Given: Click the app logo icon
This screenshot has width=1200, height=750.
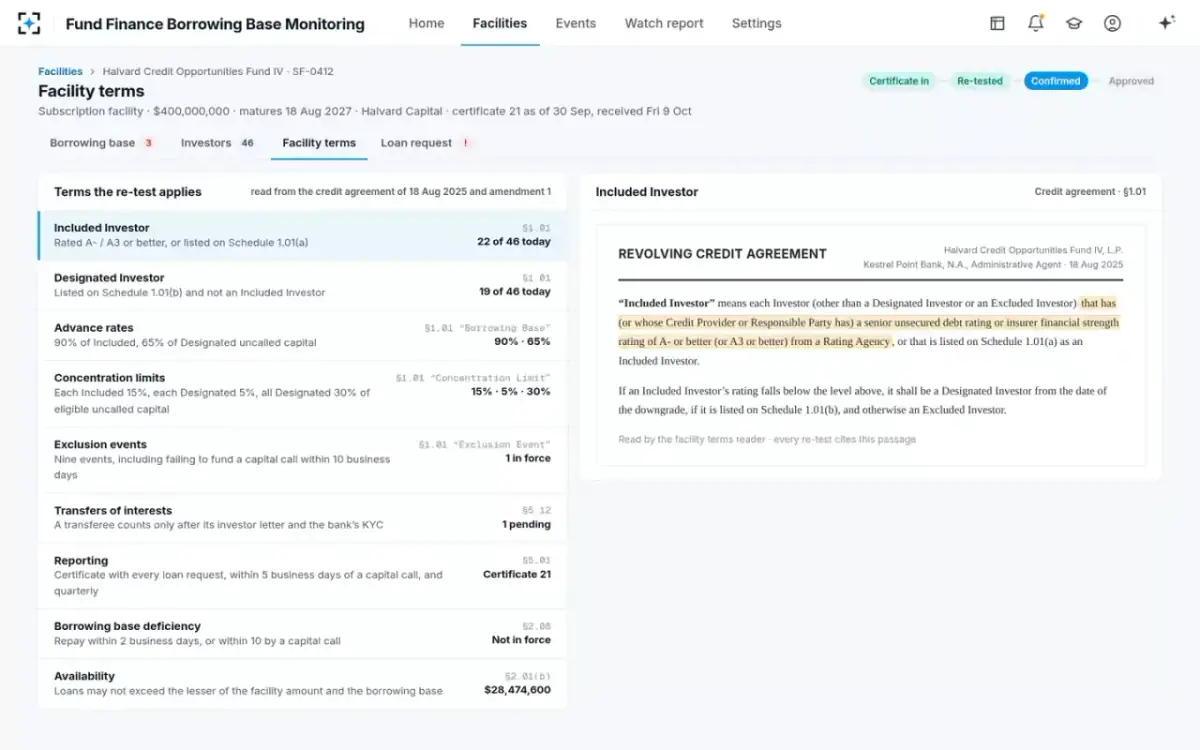Looking at the screenshot, I should coord(30,23).
